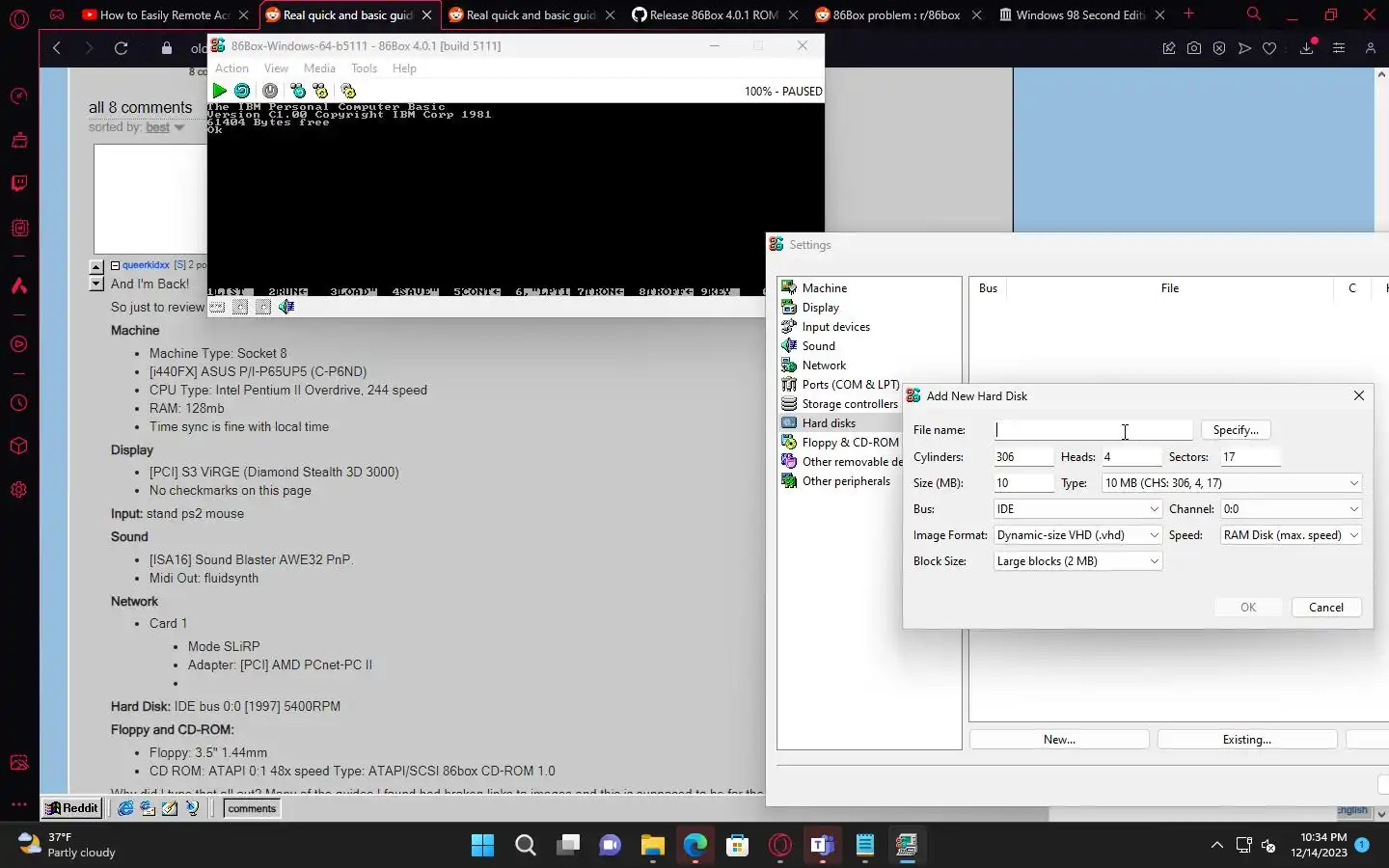Switch to '86Box problem : r/86box' tab
This screenshot has height=868, width=1389.
(896, 14)
